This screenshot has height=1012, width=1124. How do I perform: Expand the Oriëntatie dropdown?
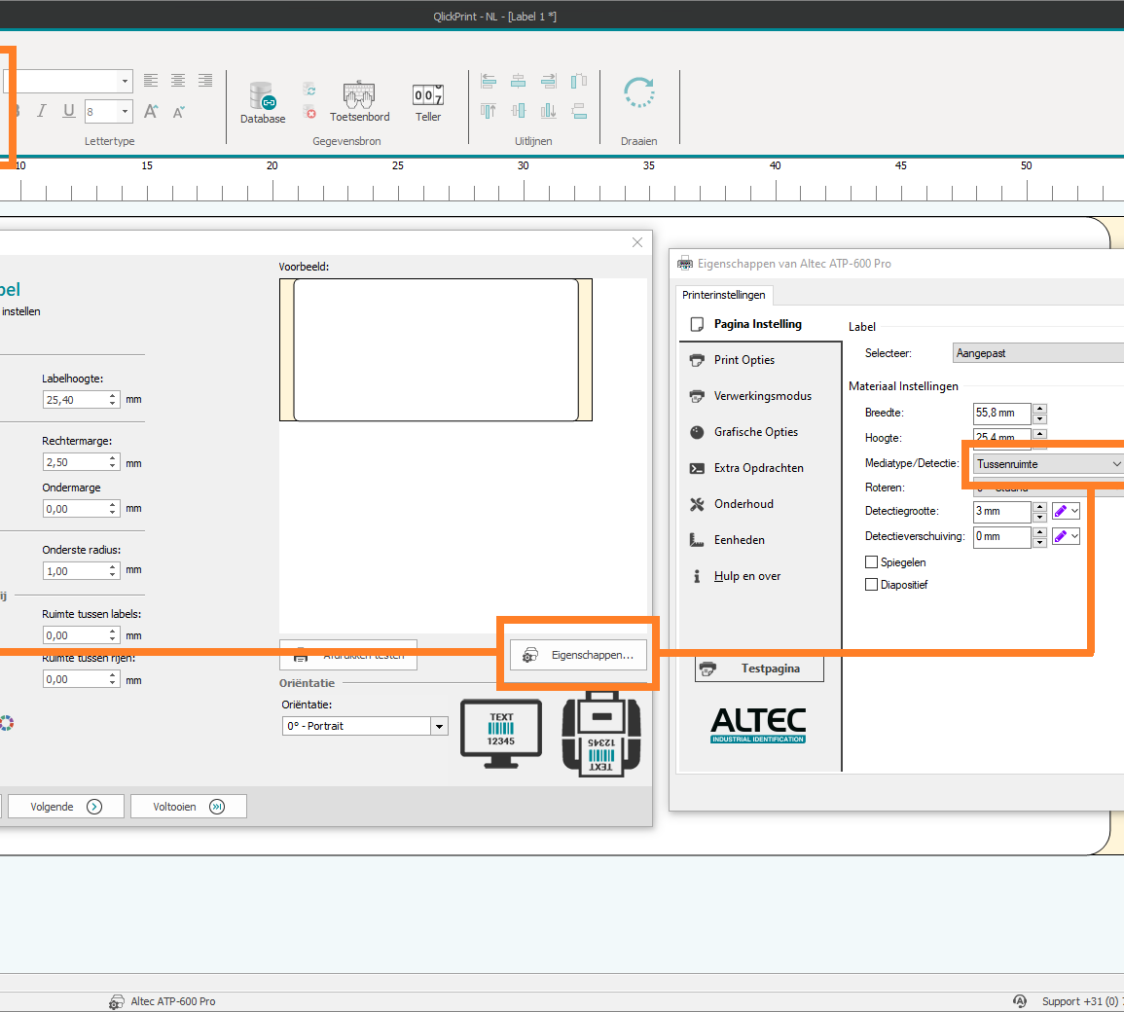[x=438, y=726]
